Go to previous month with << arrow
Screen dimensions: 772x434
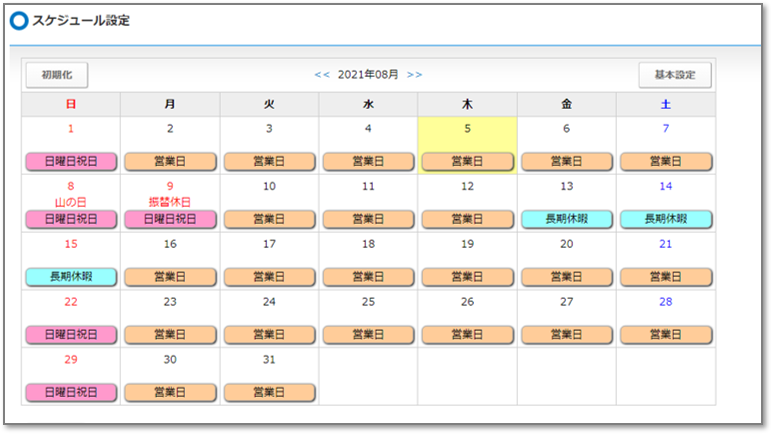pos(322,75)
